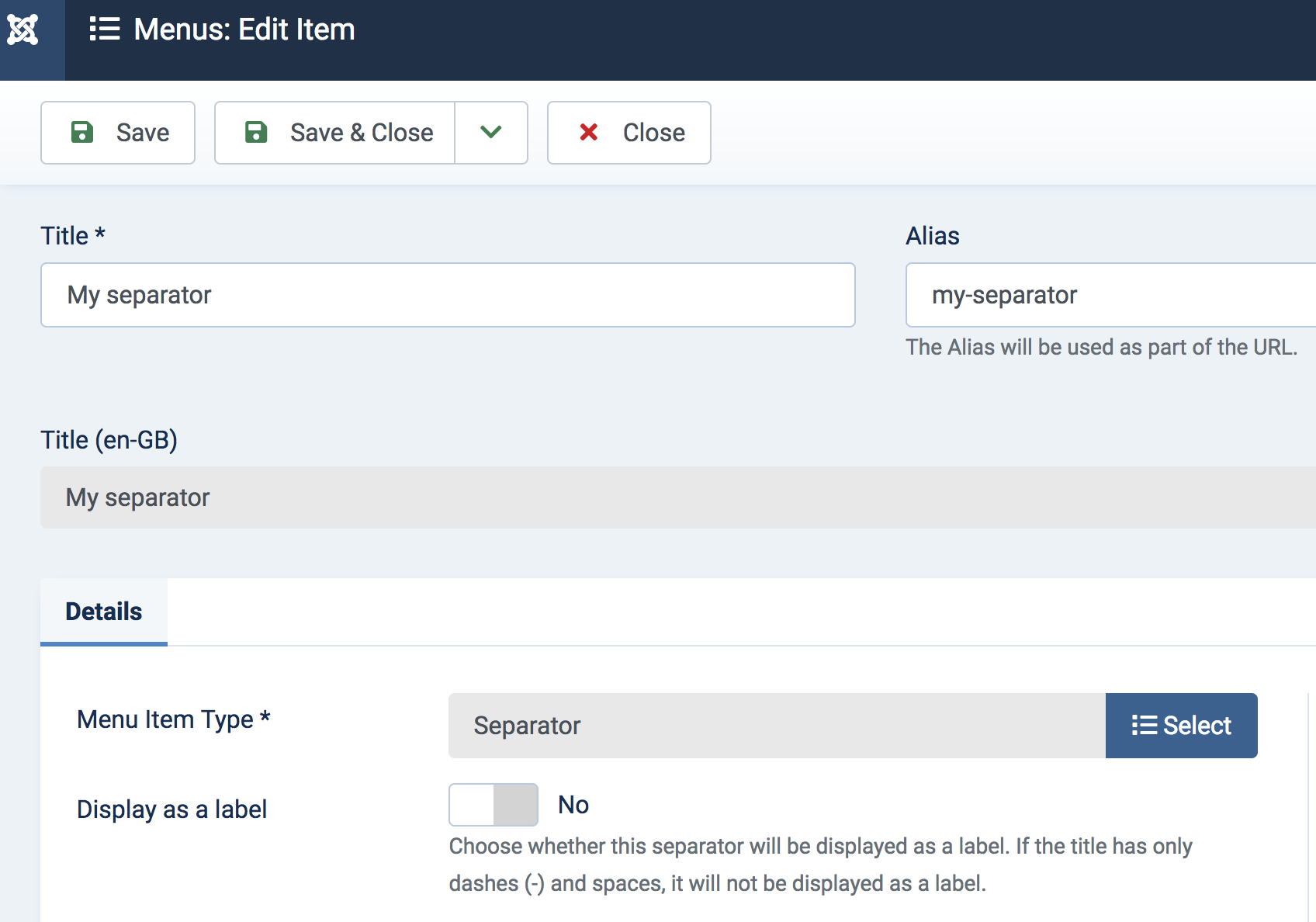Click Save & Close button
Viewport: 1316px width, 922px height.
click(x=334, y=133)
